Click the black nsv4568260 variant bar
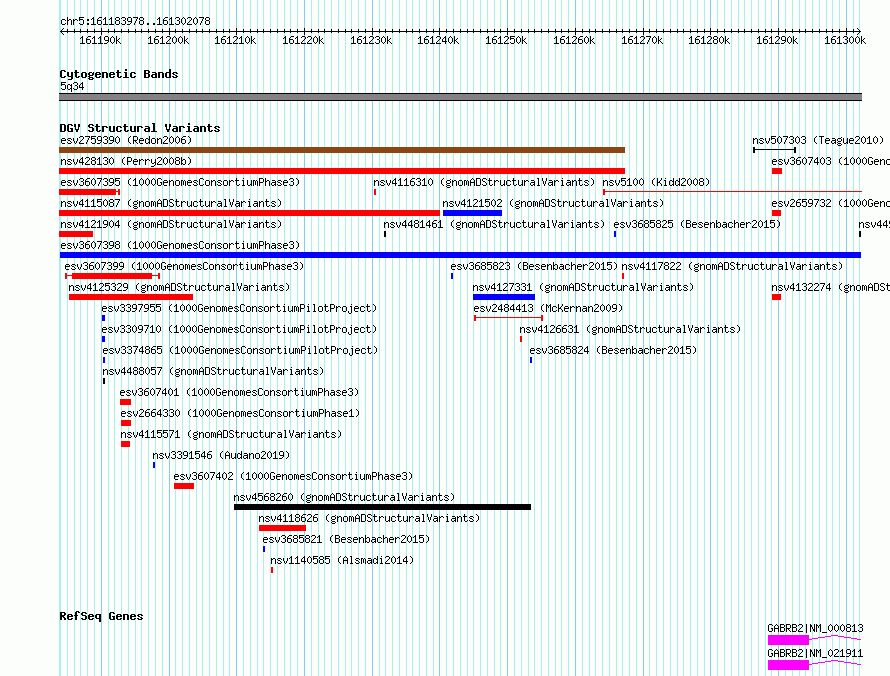The image size is (890, 676). tap(383, 507)
